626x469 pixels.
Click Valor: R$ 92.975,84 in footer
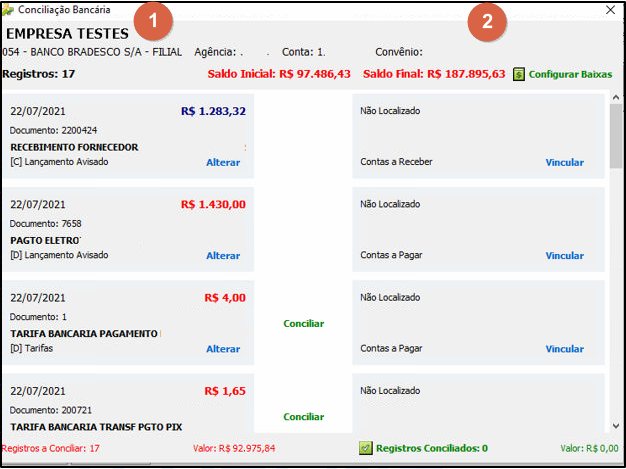(x=234, y=449)
